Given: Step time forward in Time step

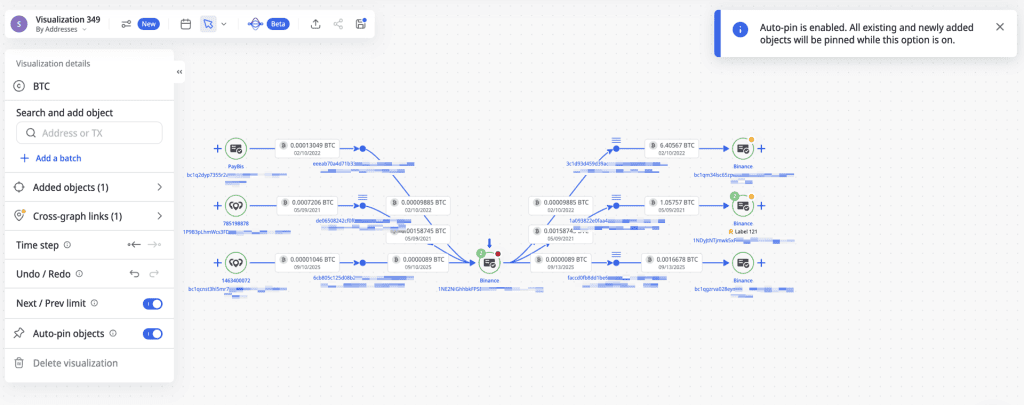Looking at the screenshot, I should (155, 245).
